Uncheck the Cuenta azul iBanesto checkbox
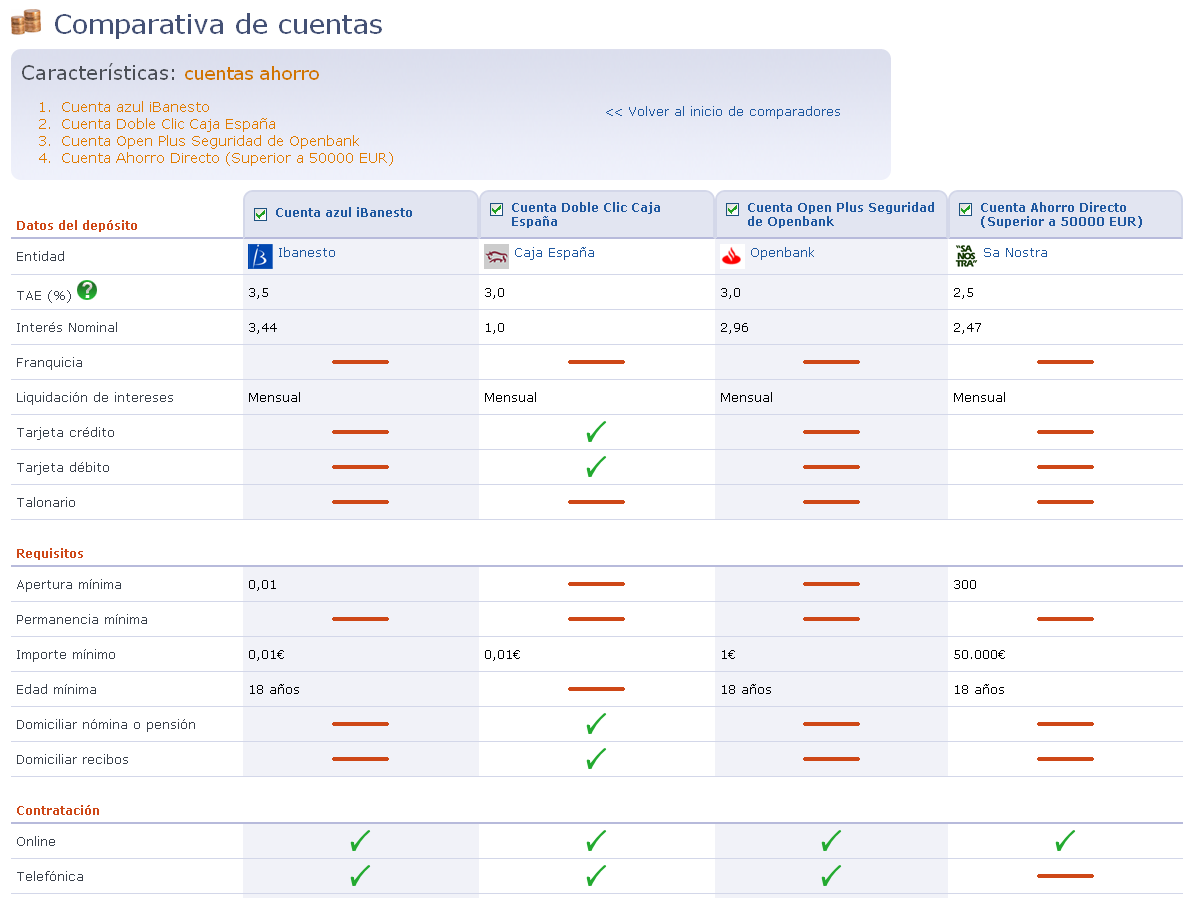 261,214
